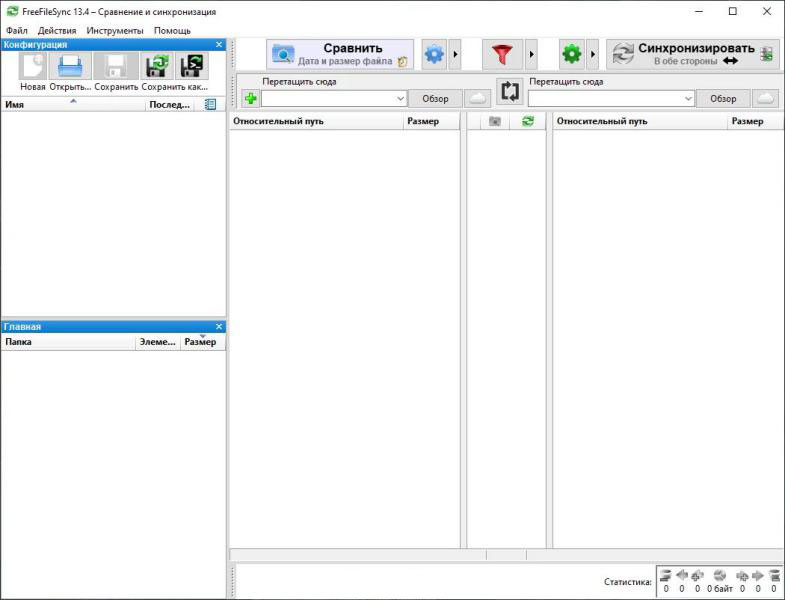Viewport: 785px width, 600px height.
Task: Click left Относительный путь header
Action: 316,121
